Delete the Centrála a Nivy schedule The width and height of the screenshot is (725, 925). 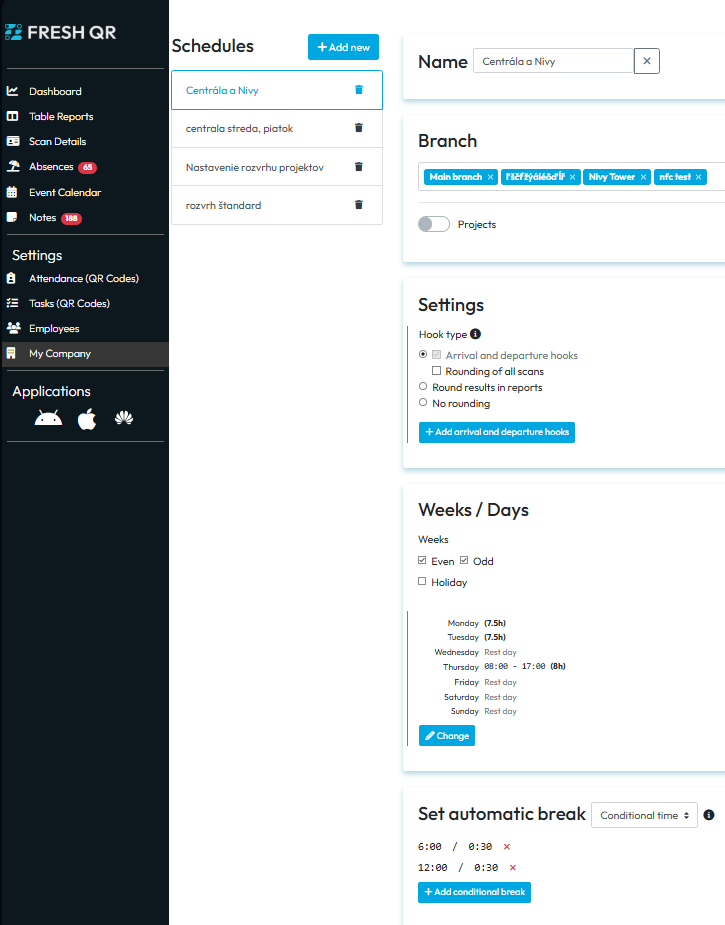point(359,90)
